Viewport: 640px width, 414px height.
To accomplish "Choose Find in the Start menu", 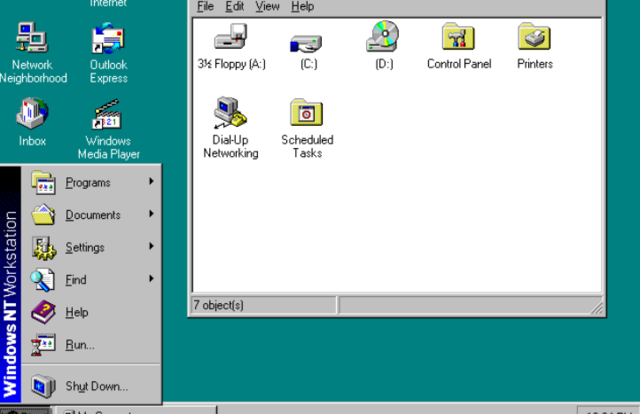I will coord(92,280).
